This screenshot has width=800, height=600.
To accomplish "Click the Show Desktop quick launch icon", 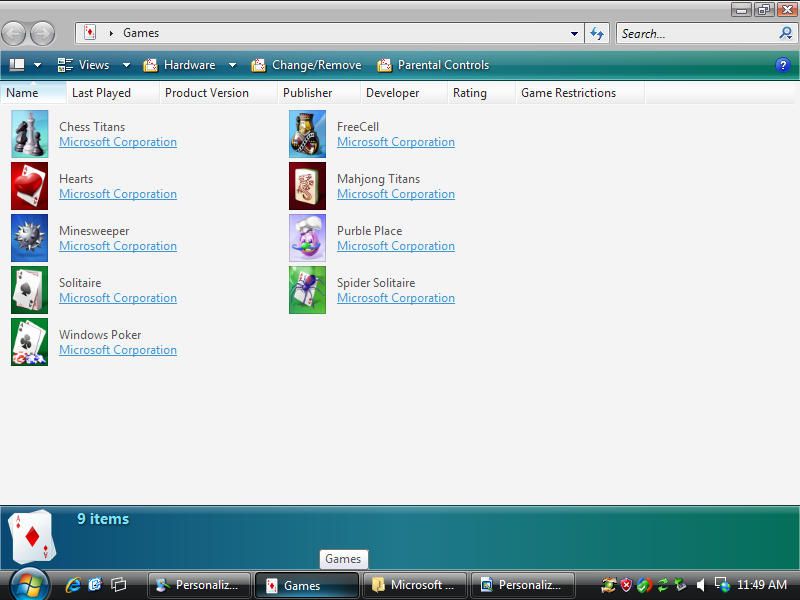I will (x=95, y=585).
